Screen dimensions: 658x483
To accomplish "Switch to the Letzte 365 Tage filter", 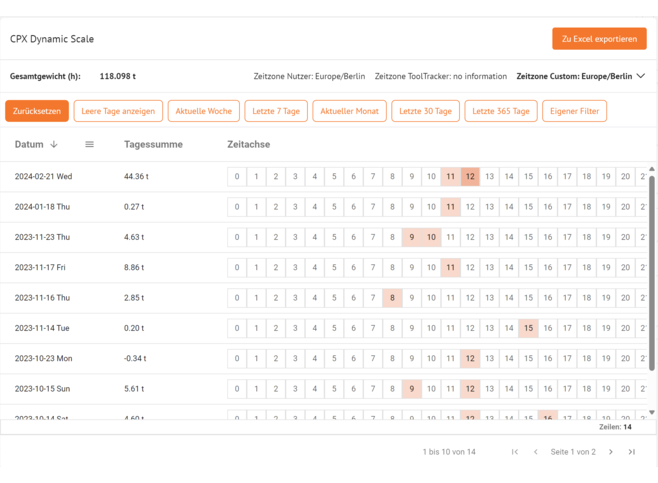I will click(x=501, y=111).
